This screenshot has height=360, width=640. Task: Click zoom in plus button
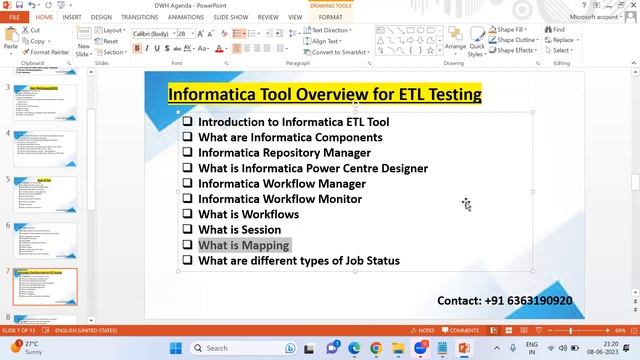607,330
